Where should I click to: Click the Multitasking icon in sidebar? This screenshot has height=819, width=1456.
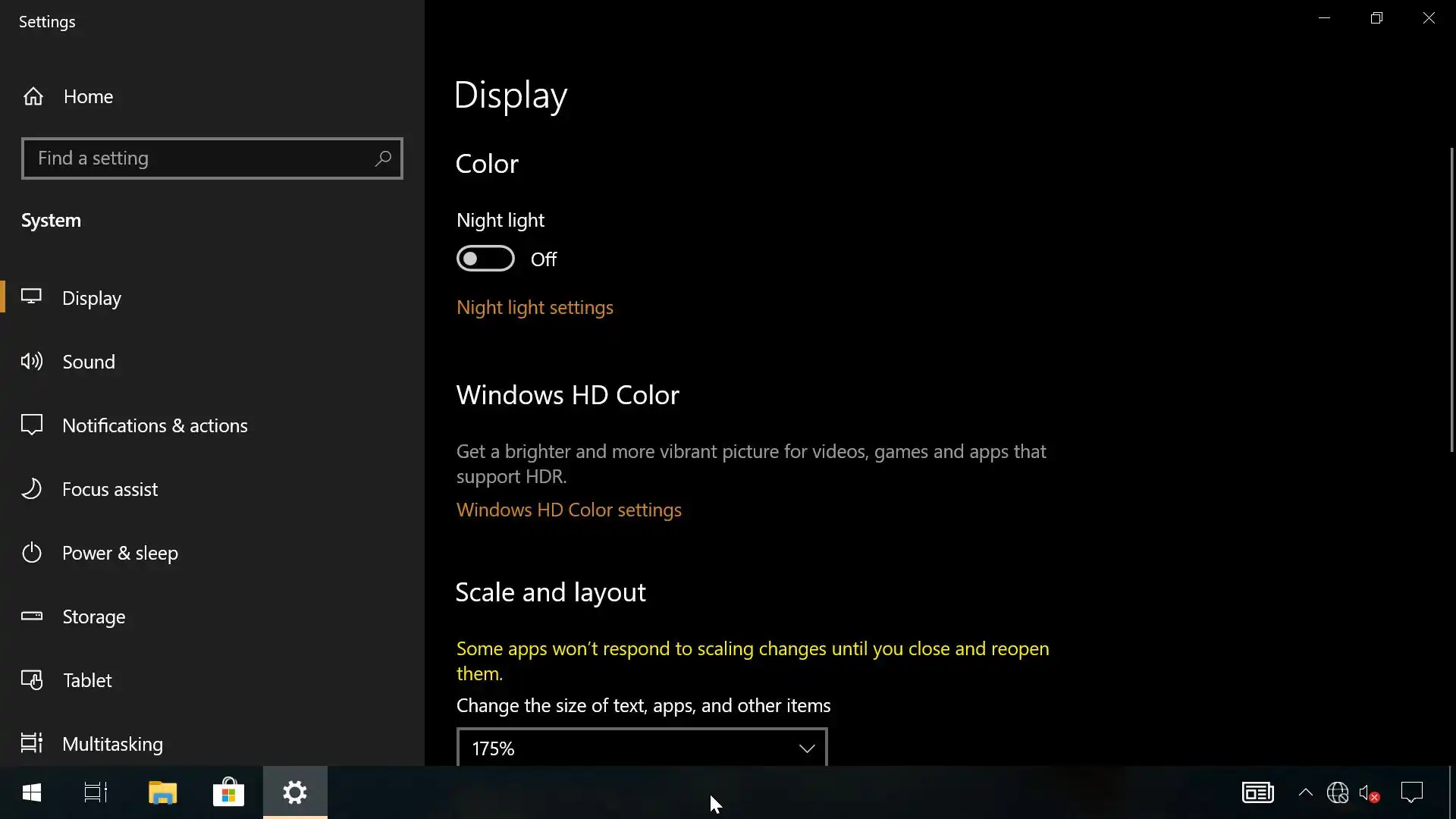coord(32,743)
